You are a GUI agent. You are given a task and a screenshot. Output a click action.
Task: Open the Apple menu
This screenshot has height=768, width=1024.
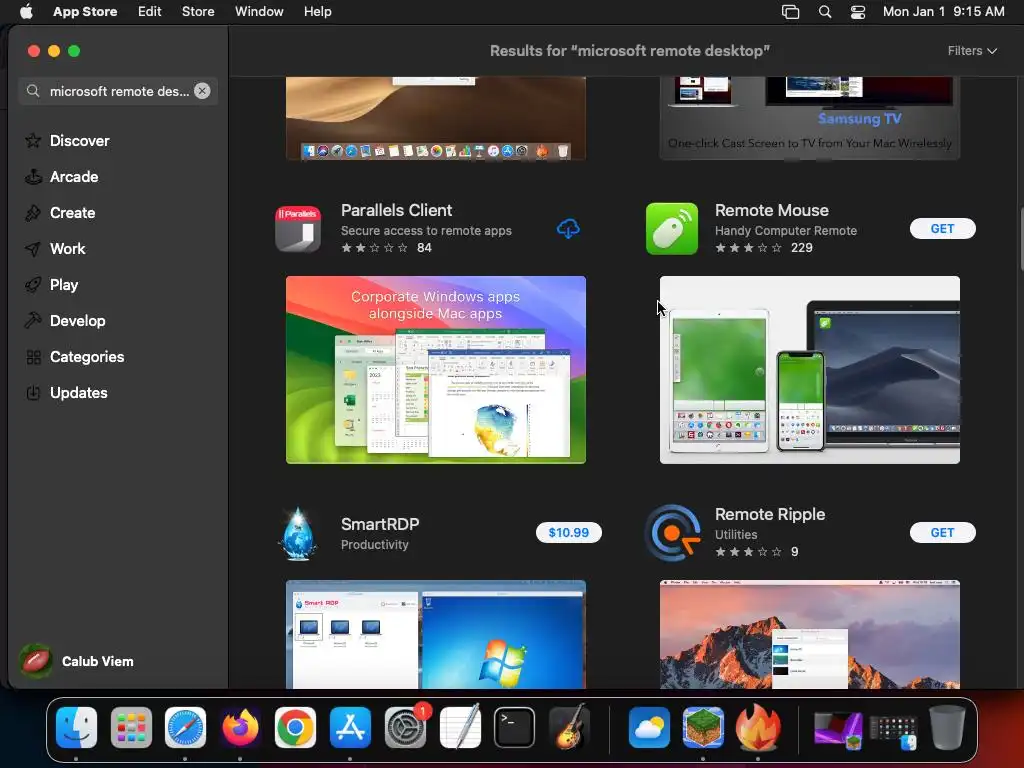26,12
